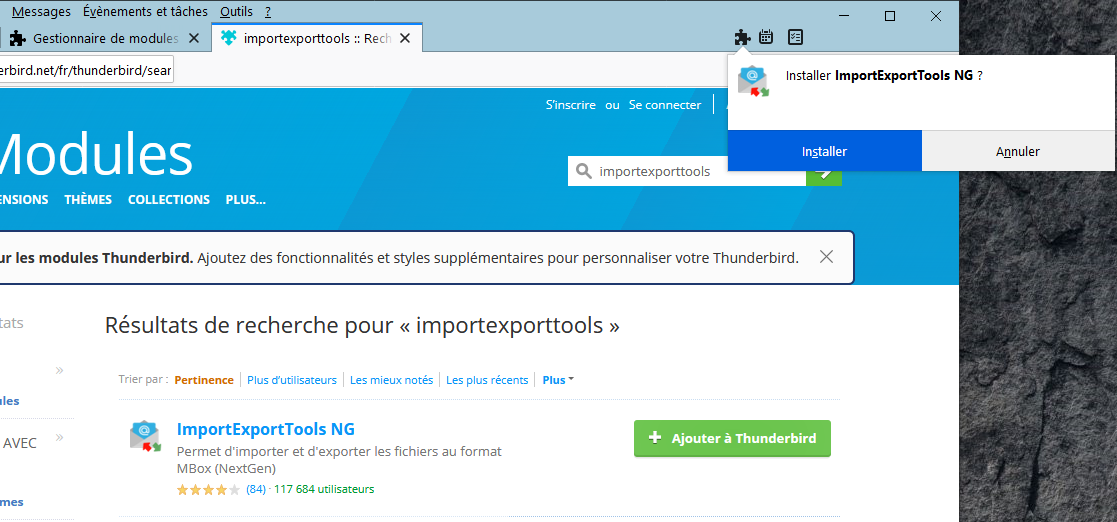Expand the PLUS... navigation menu
The image size is (1117, 522).
tap(246, 199)
